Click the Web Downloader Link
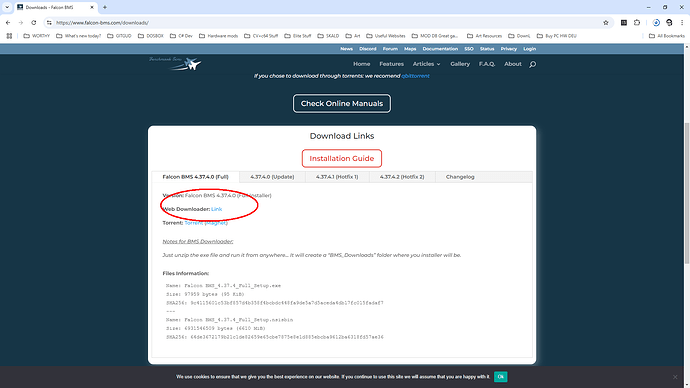690x388 pixels. click(x=216, y=209)
